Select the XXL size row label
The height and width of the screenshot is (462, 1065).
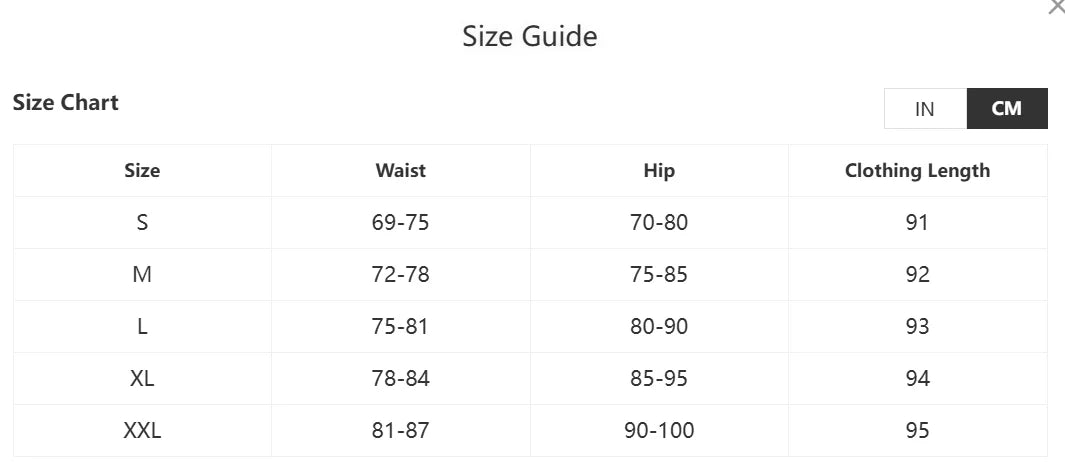(142, 431)
